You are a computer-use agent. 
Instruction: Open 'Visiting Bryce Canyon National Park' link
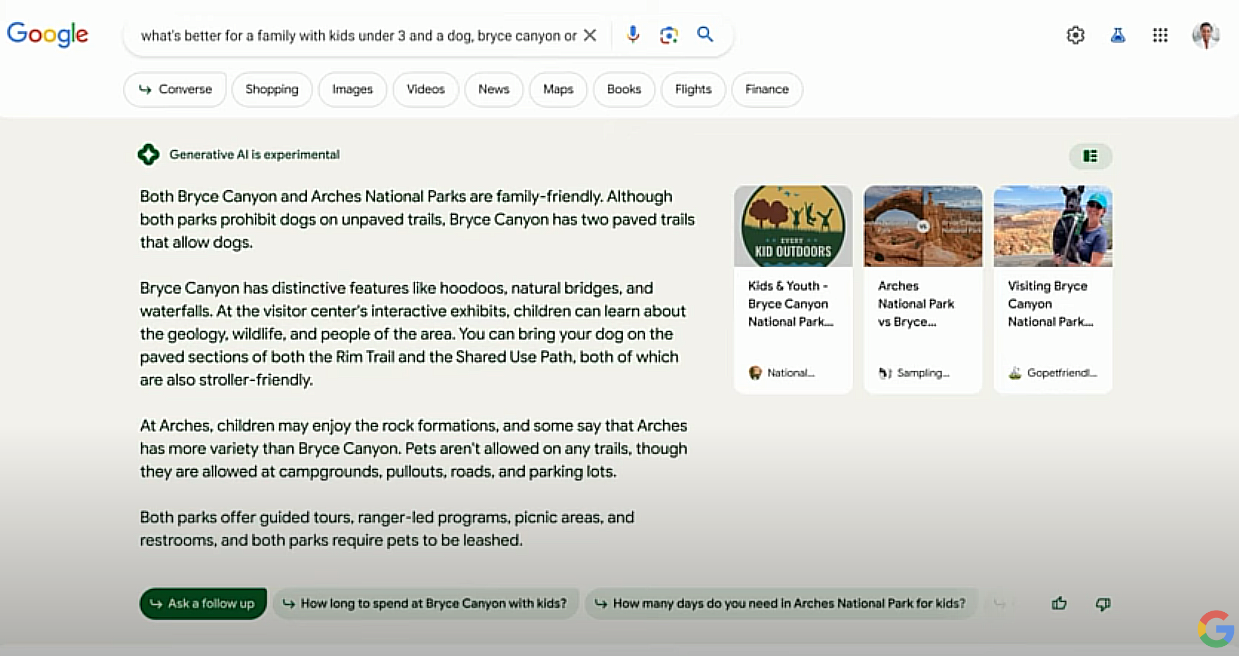point(1050,304)
